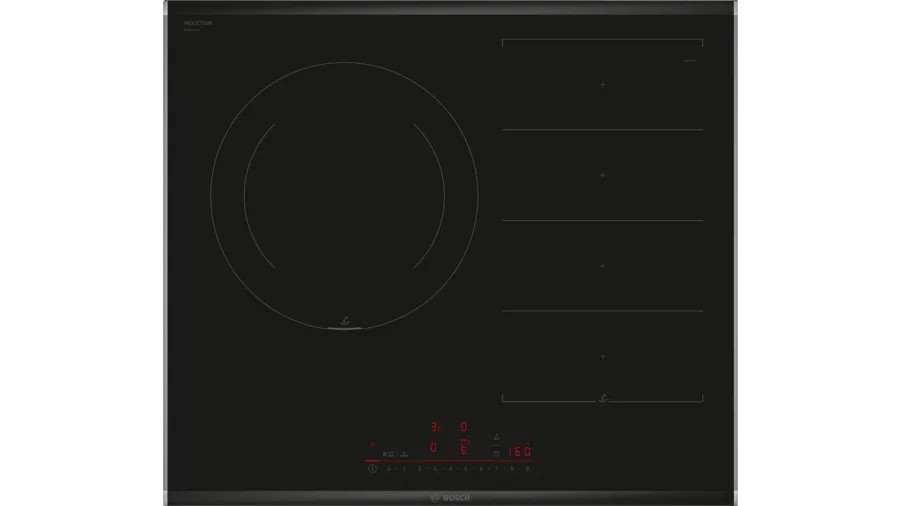Viewport: 900px width, 506px height.
Task: Set power level 5 on the slider scale
Action: (465, 468)
